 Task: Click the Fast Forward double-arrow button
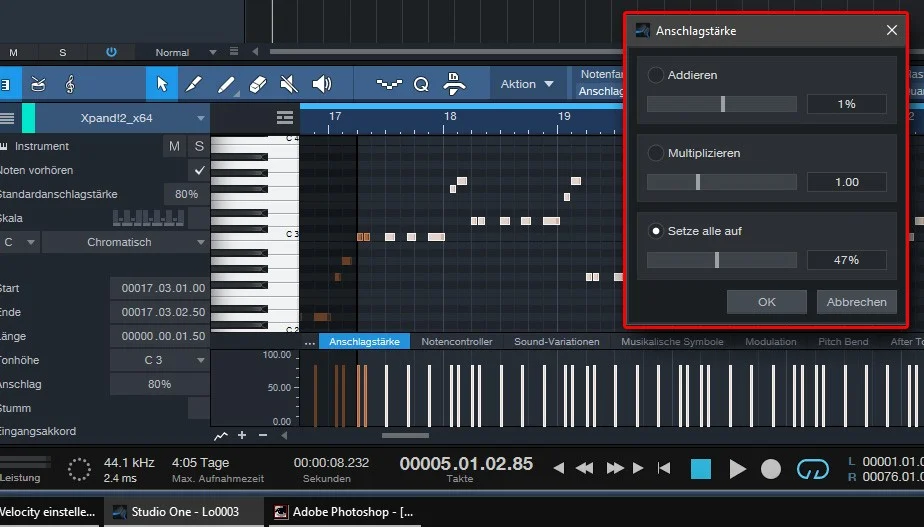[615, 468]
